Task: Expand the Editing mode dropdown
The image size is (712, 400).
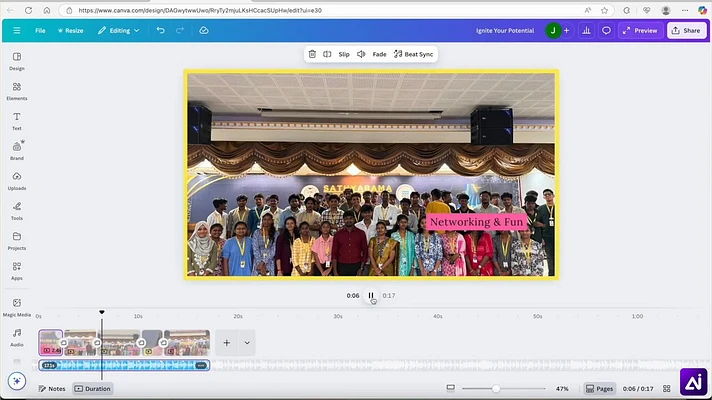Action: 119,30
